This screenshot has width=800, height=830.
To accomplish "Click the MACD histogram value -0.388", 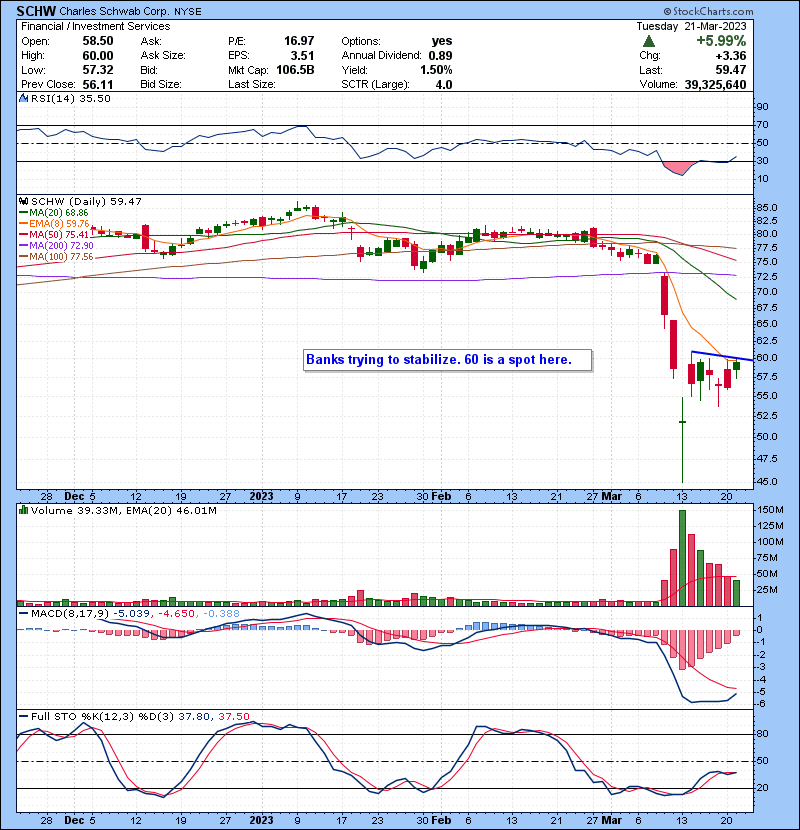I will point(220,614).
